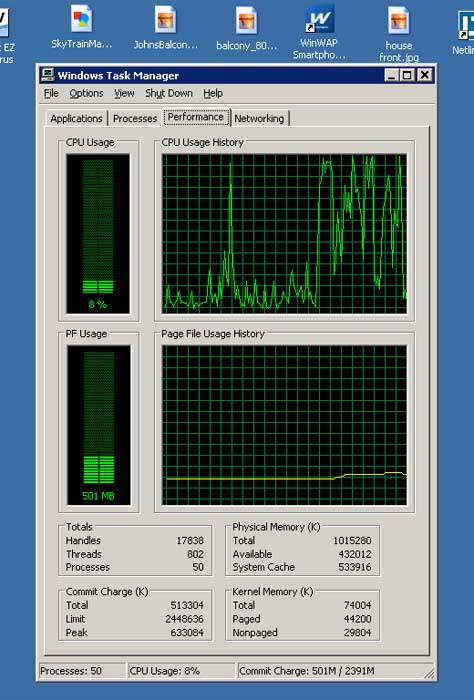This screenshot has height=700, width=474.
Task: Open the View menu
Action: [124, 93]
